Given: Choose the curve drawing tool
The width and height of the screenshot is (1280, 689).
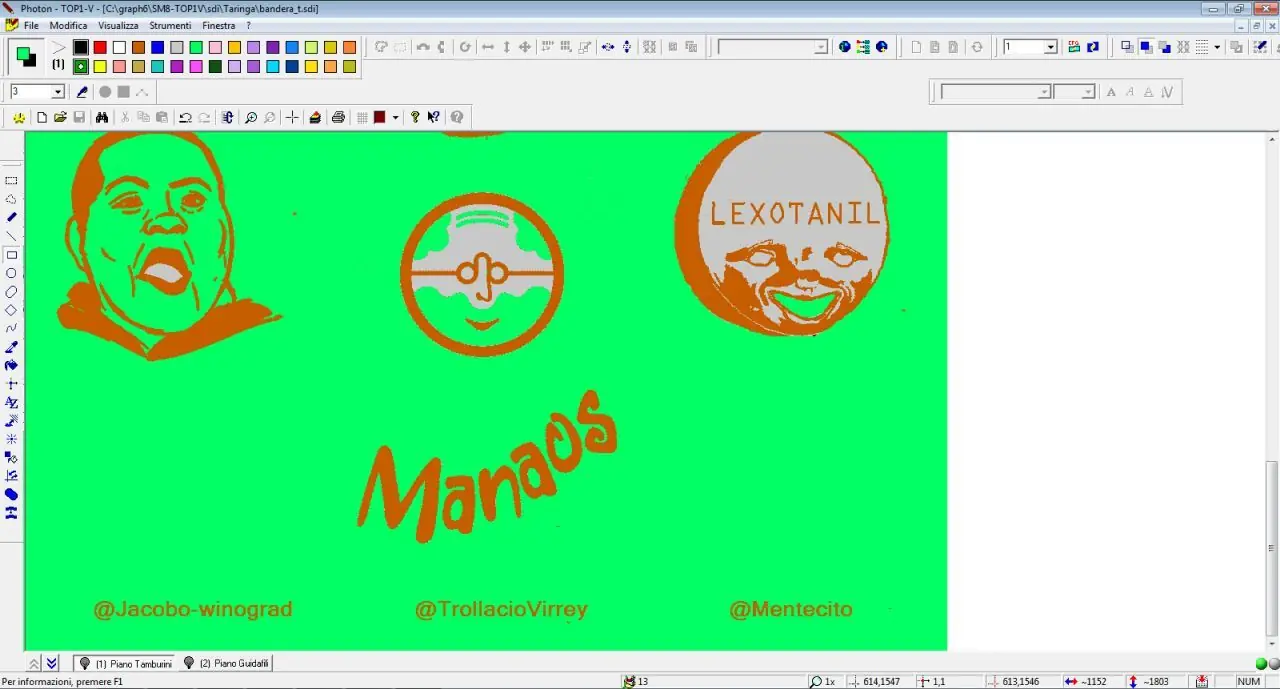Looking at the screenshot, I should pyautogui.click(x=12, y=328).
